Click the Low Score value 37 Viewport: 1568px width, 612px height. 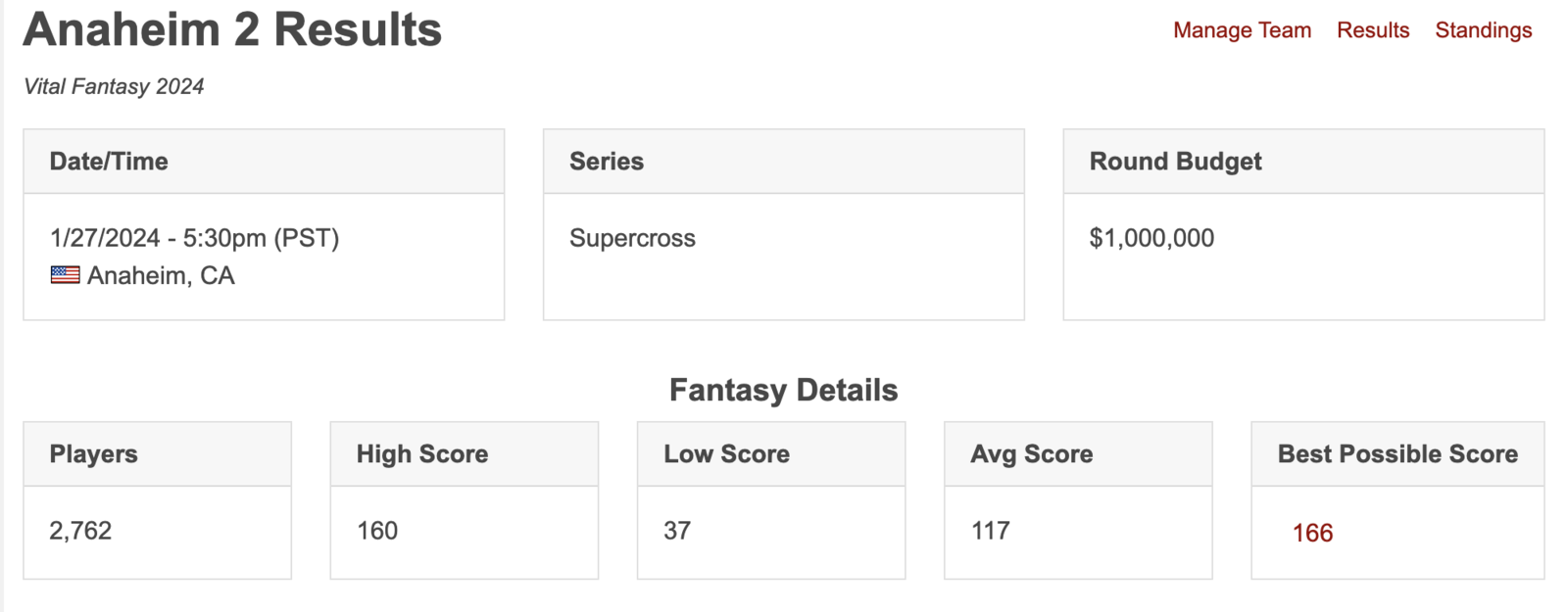coord(677,531)
